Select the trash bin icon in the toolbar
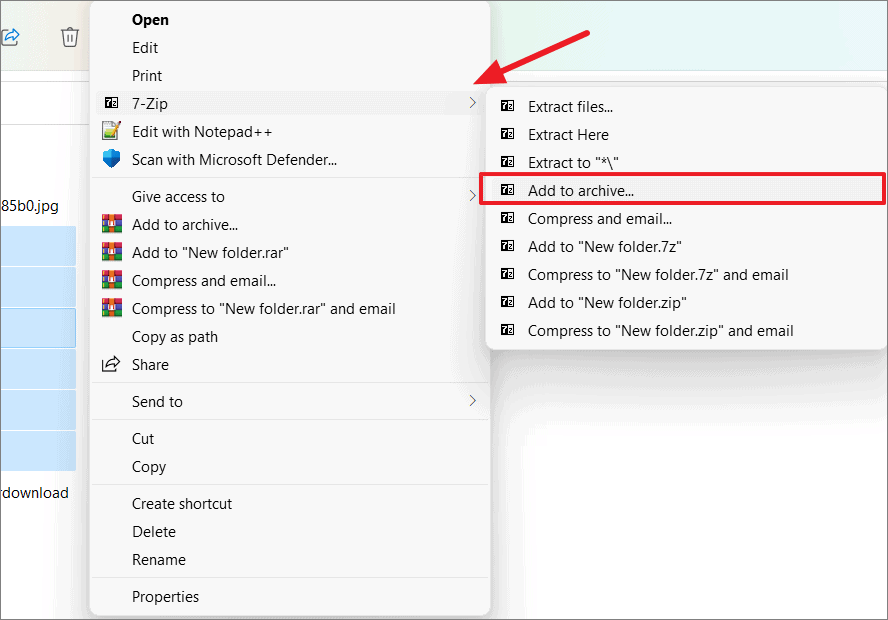Image resolution: width=888 pixels, height=620 pixels. coord(69,36)
